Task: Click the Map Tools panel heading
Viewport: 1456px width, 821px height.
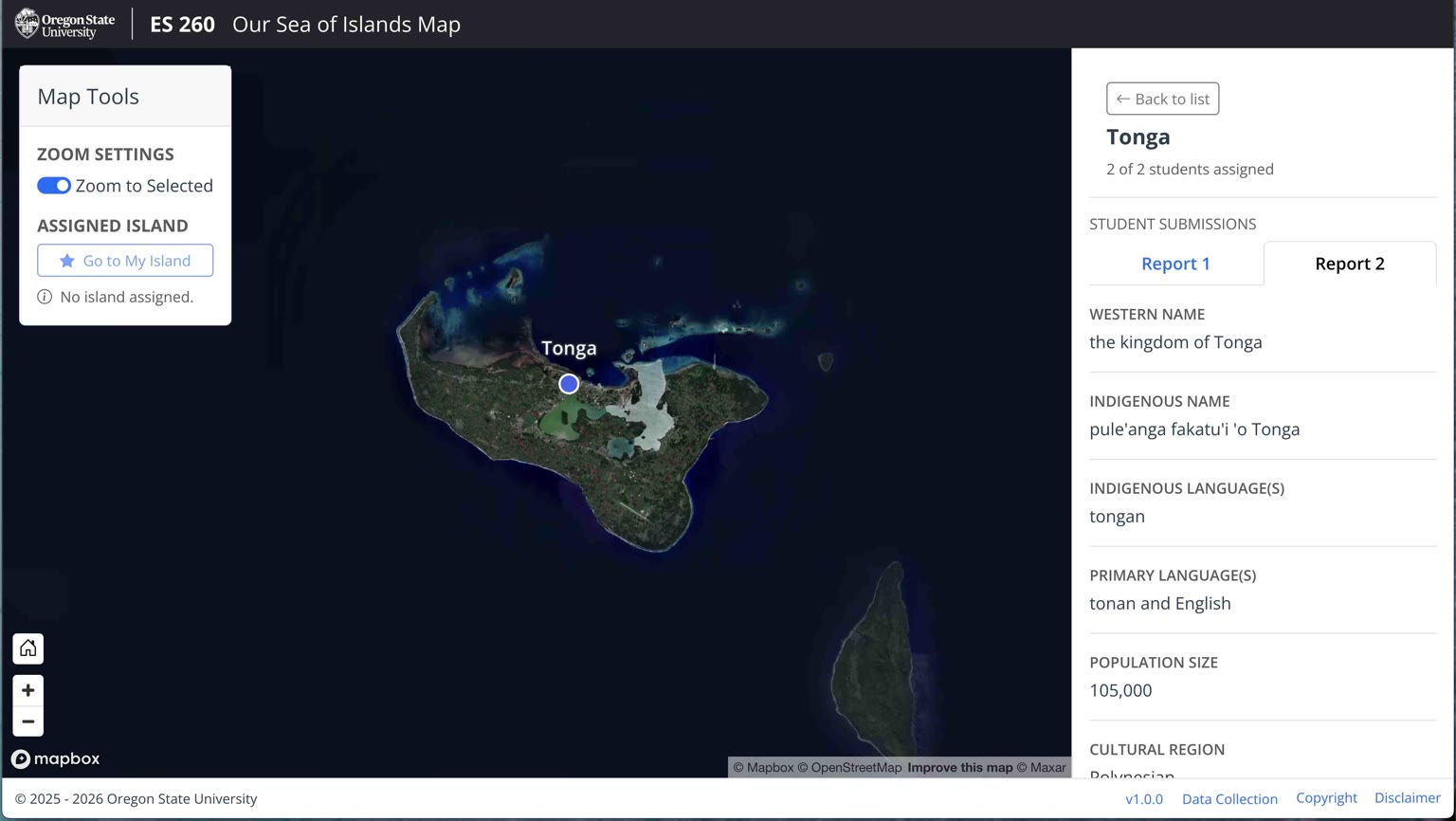Action: point(88,97)
